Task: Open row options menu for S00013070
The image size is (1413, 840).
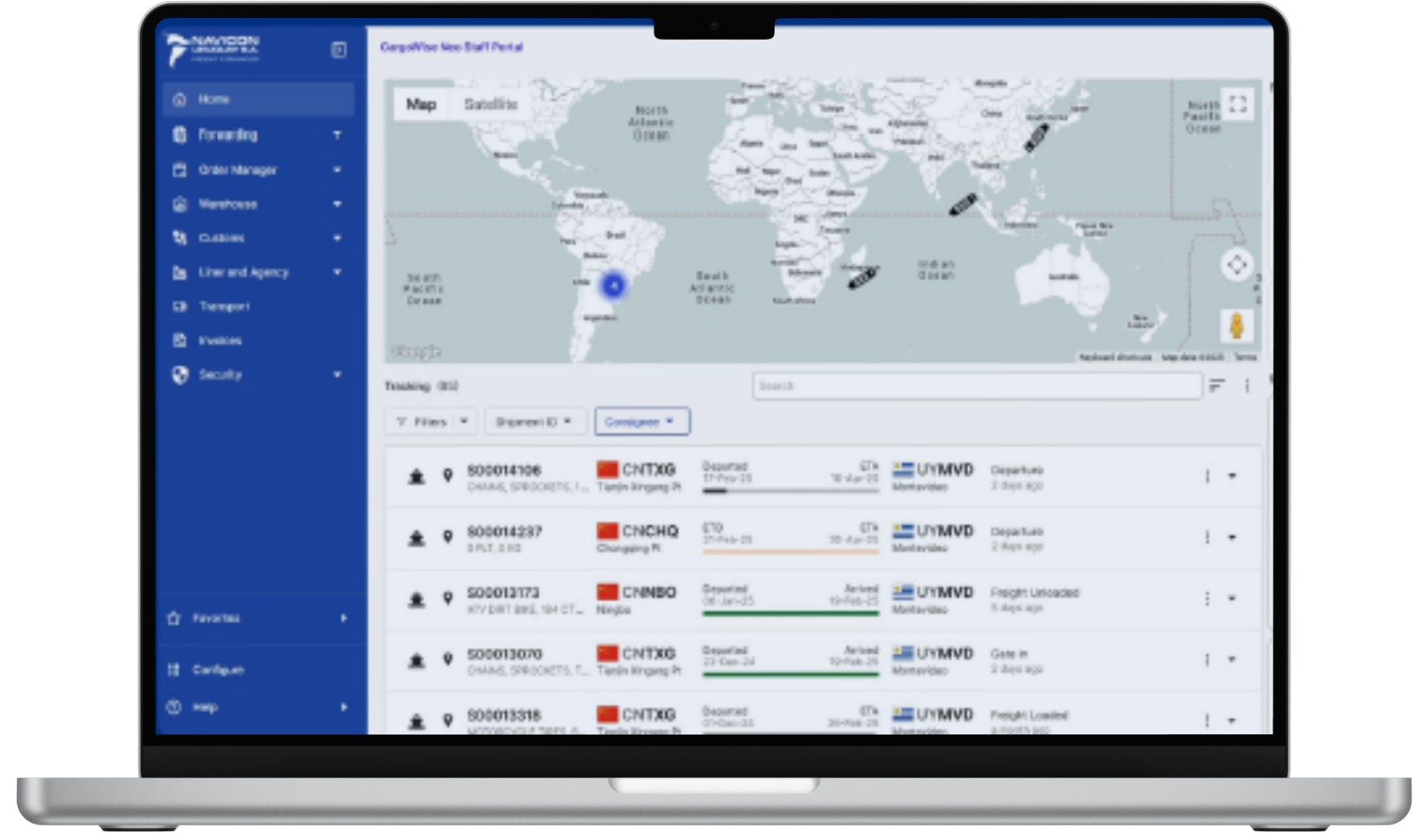Action: coord(1207,660)
